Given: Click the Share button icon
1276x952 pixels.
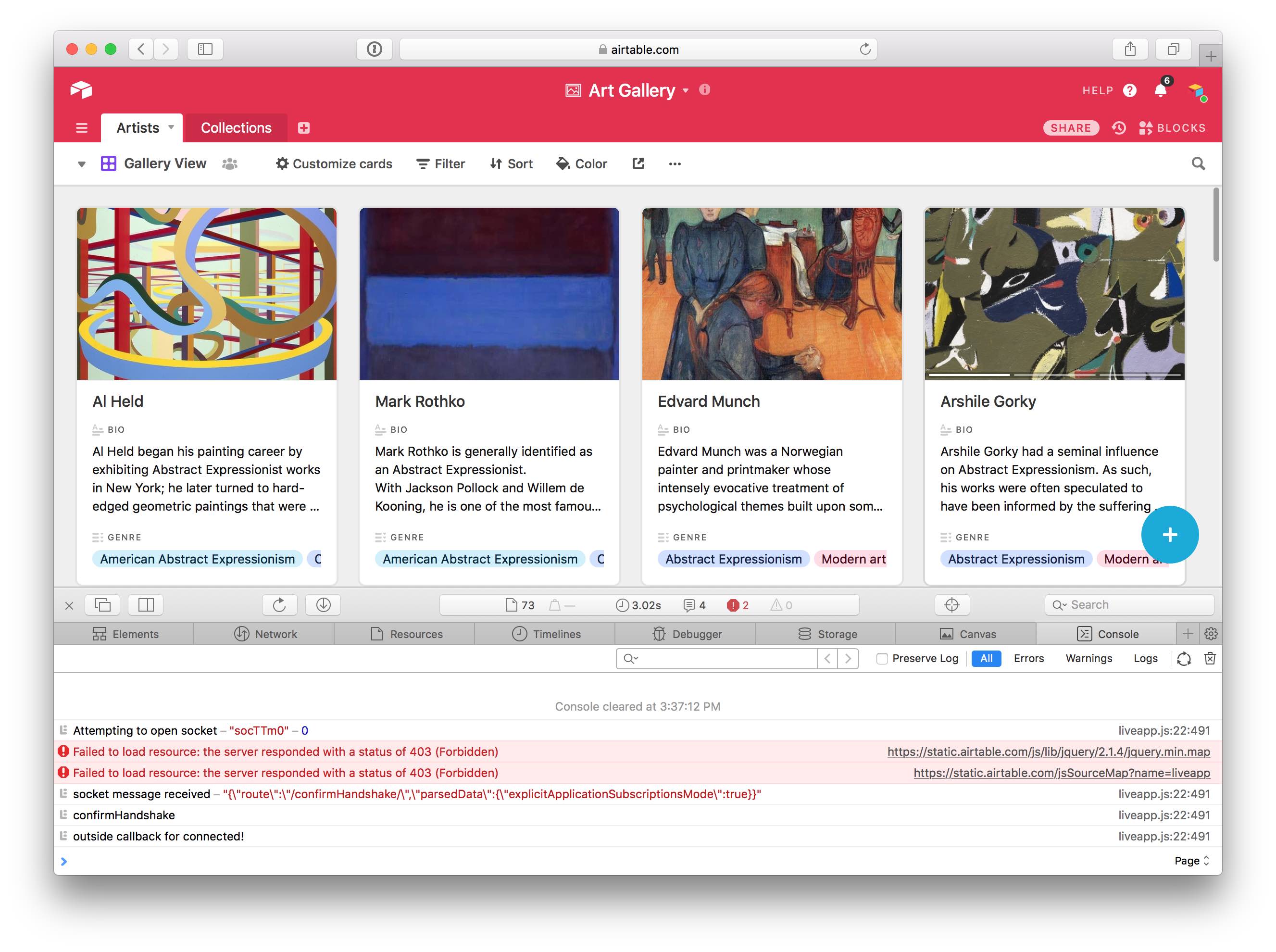Looking at the screenshot, I should coord(1070,127).
